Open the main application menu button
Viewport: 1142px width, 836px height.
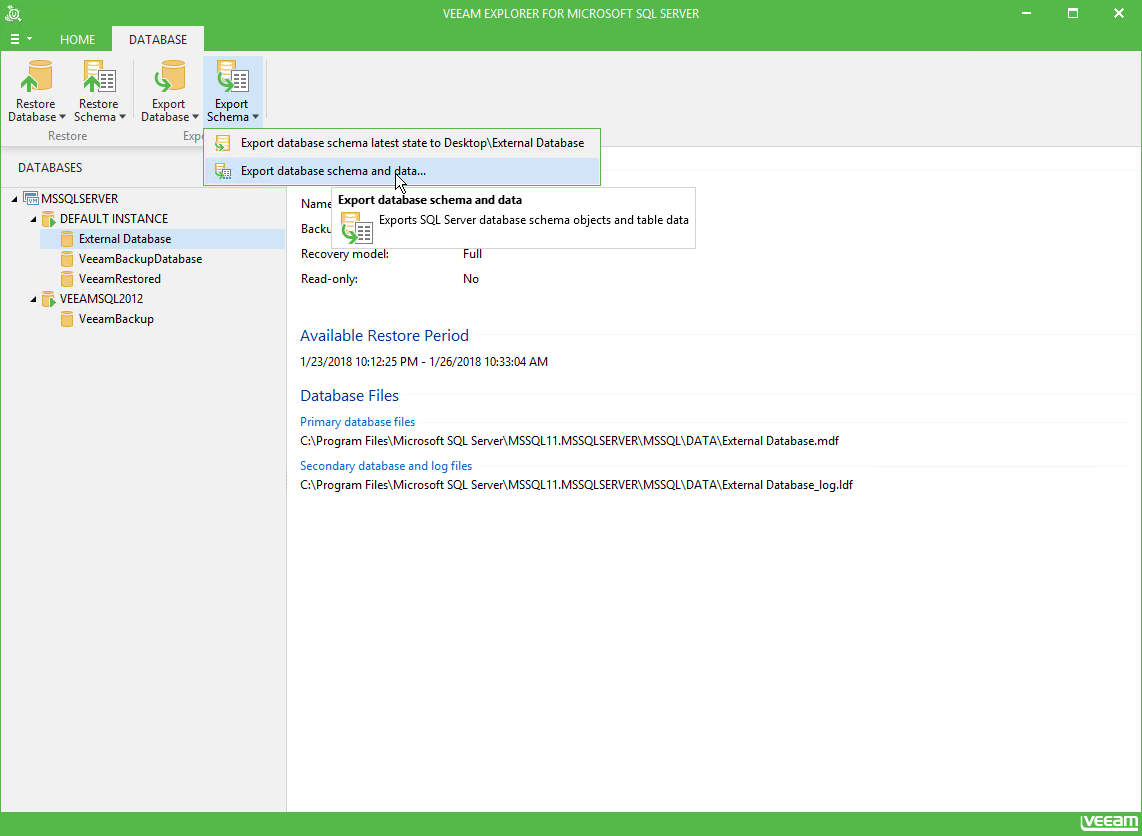pyautogui.click(x=20, y=39)
